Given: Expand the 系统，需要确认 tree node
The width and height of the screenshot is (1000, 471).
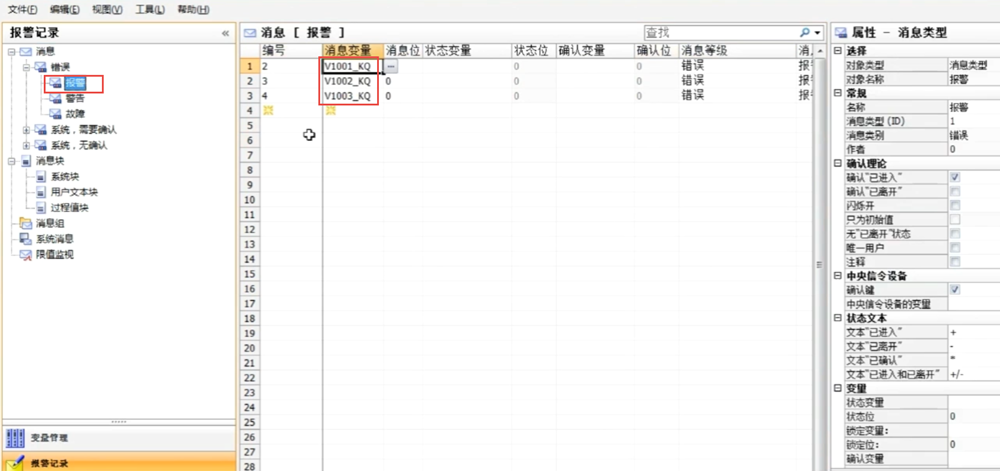Looking at the screenshot, I should (26, 130).
